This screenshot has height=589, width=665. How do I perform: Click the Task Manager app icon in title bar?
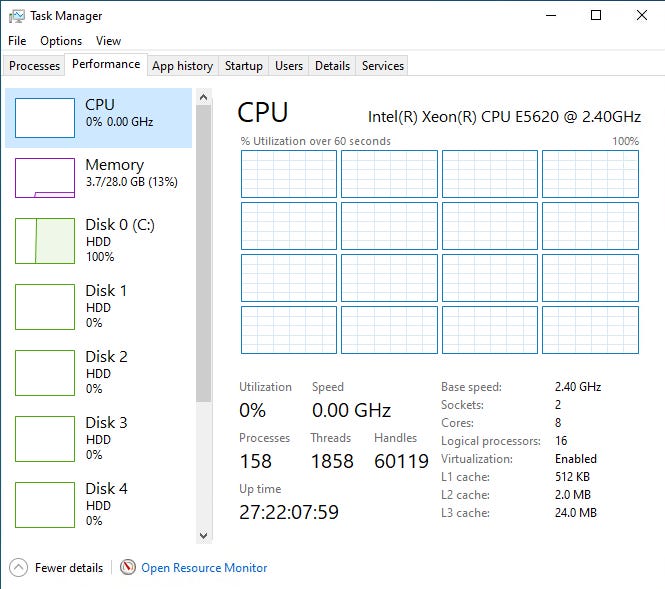(x=17, y=16)
